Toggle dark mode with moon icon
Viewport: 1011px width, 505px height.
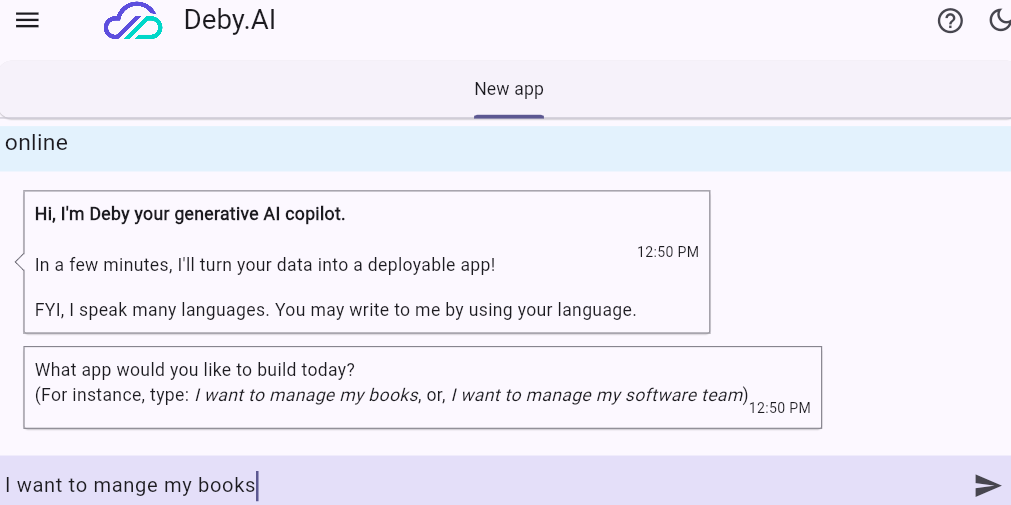coord(1000,20)
